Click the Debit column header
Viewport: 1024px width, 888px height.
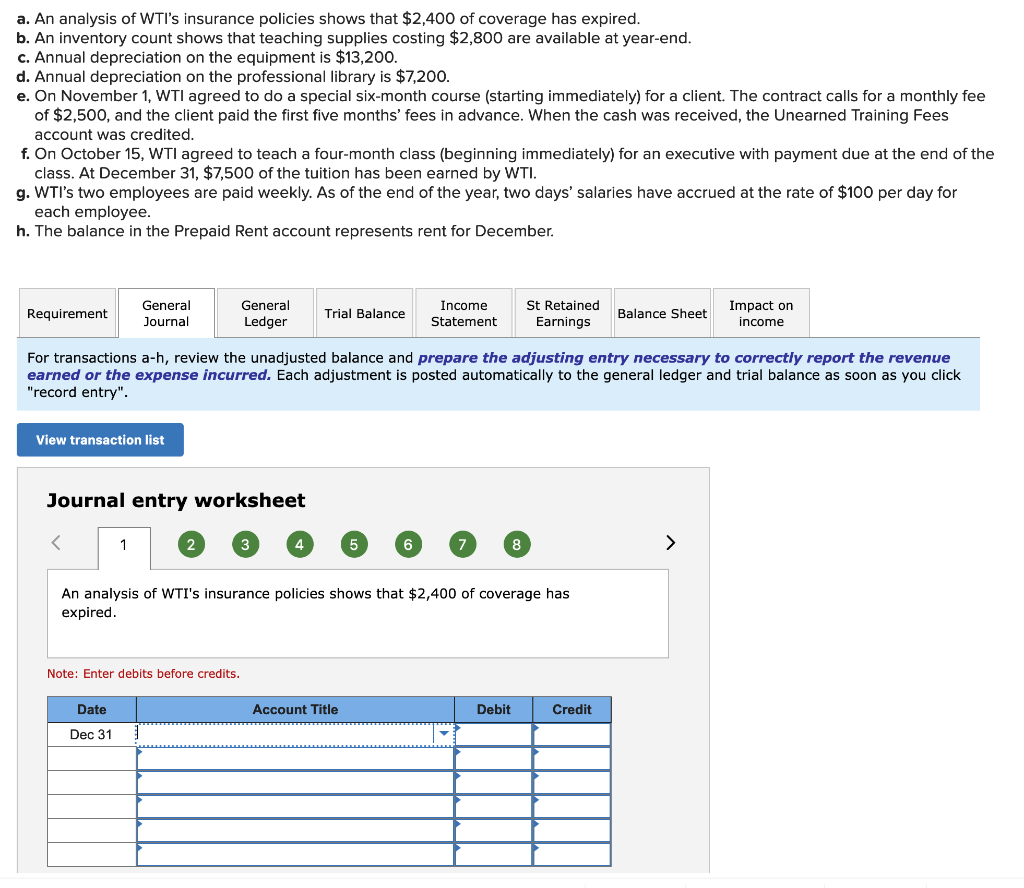click(494, 709)
